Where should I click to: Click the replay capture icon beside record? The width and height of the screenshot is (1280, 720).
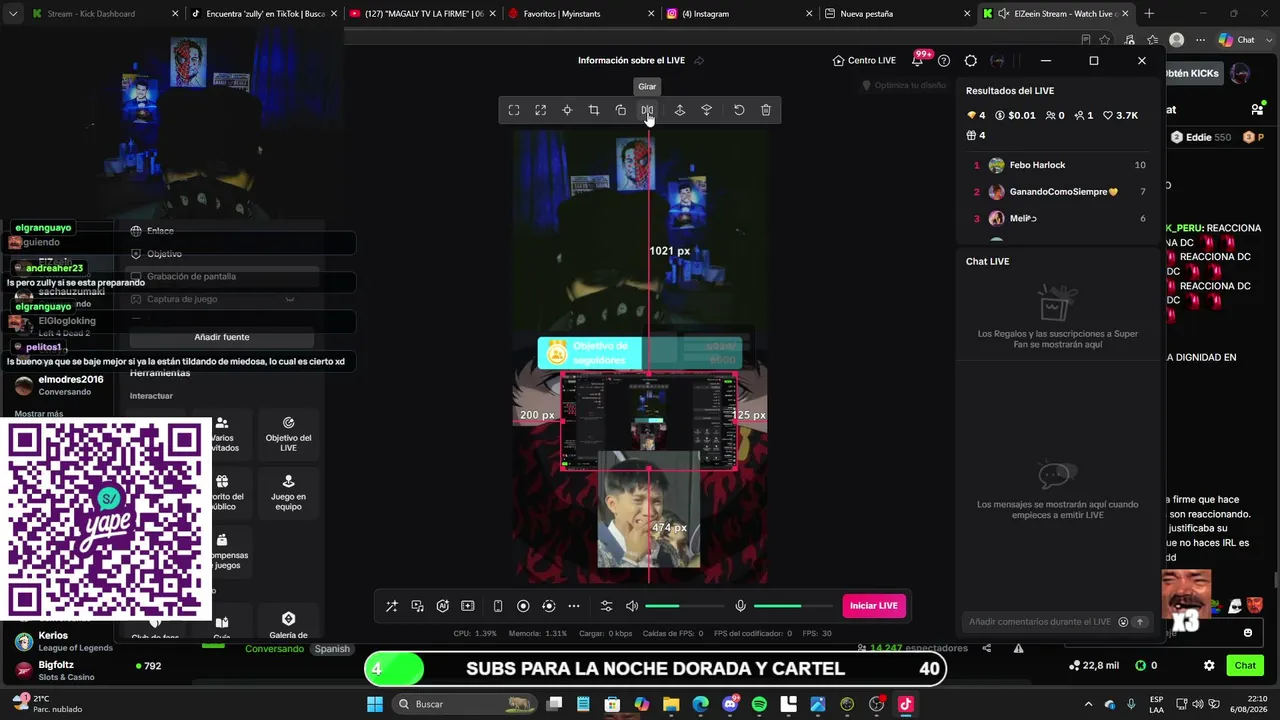click(548, 606)
